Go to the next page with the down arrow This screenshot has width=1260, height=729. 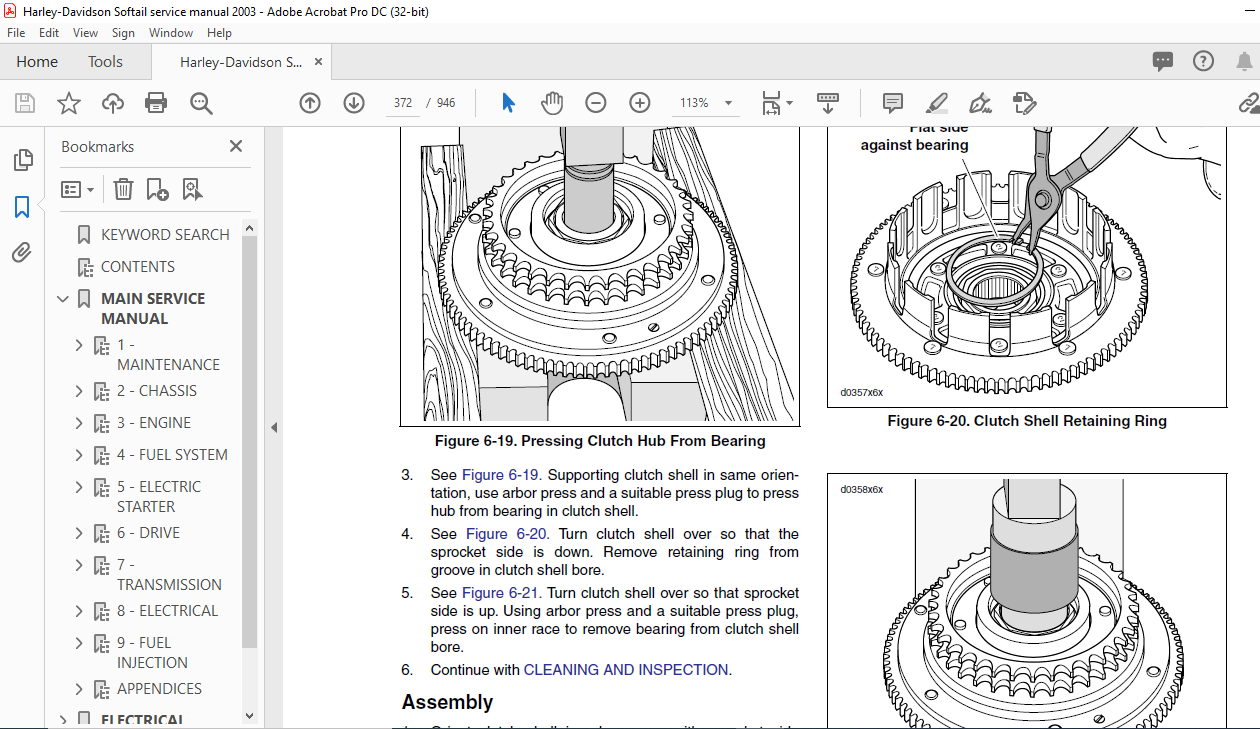click(354, 103)
